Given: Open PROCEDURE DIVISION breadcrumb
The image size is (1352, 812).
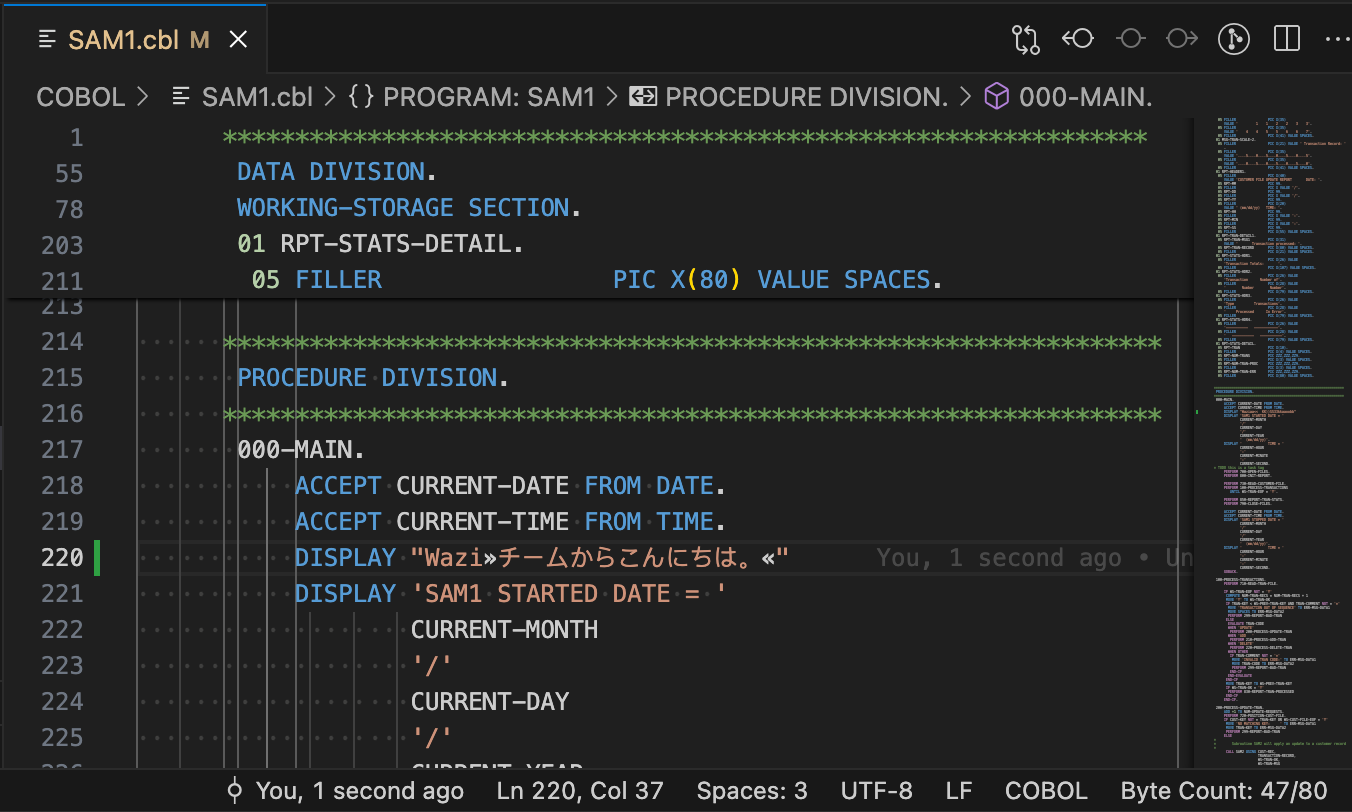Looking at the screenshot, I should click(x=806, y=97).
